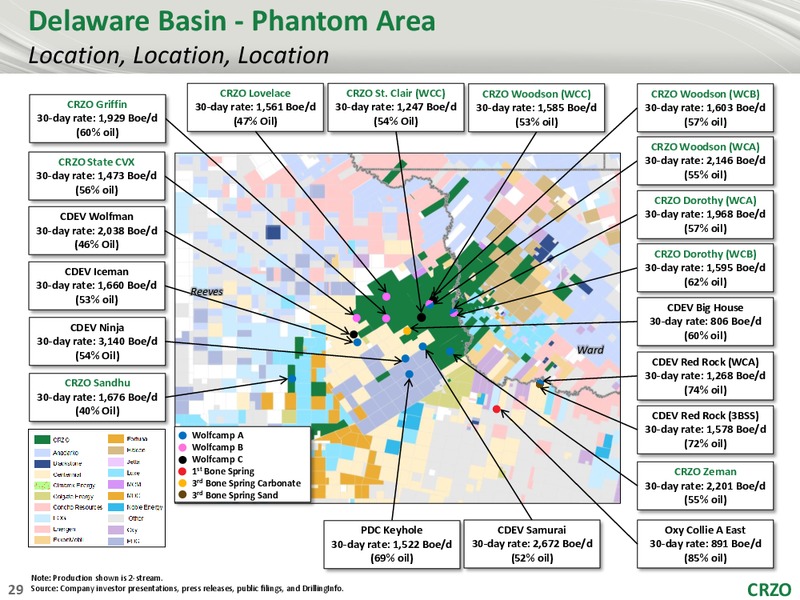Select the CRZO Griffin pink well marker on map
Image resolution: width=800 pixels, height=600 pixels.
386,318
